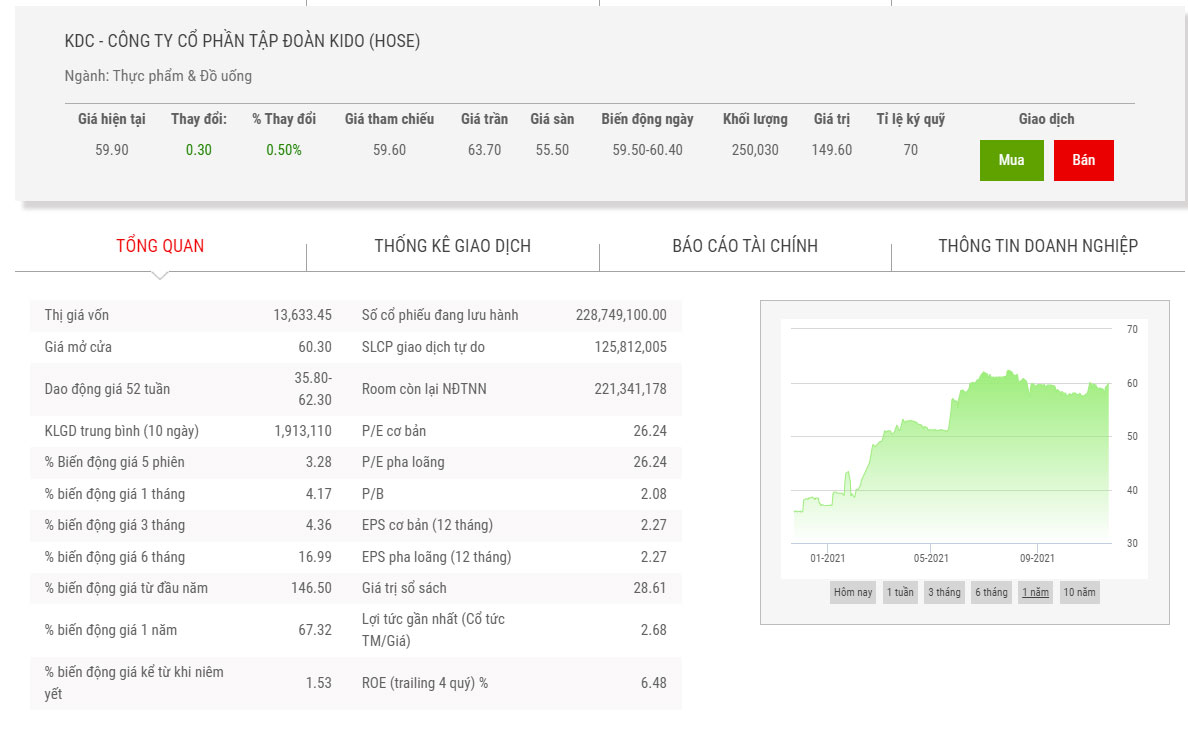
Task: Click the Khối lượng value 250,030
Action: pyautogui.click(x=755, y=150)
